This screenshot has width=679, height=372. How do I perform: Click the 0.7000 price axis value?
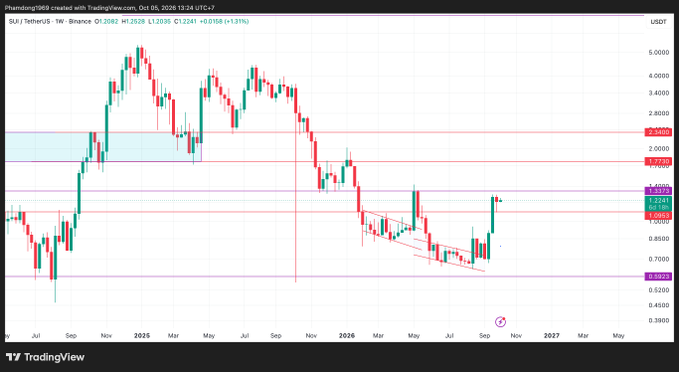point(658,259)
